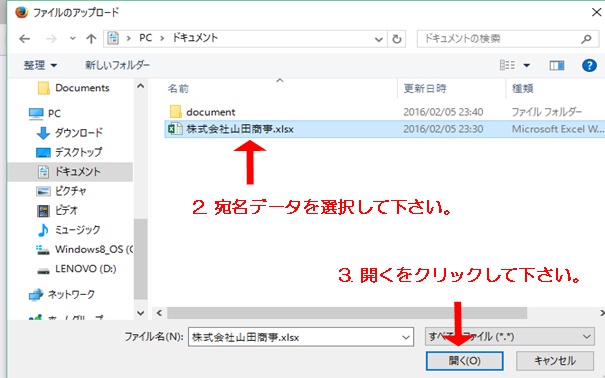Viewport: 605px width, 378px height.
Task: Sort by the 更新日時 column header
Action: (425, 89)
